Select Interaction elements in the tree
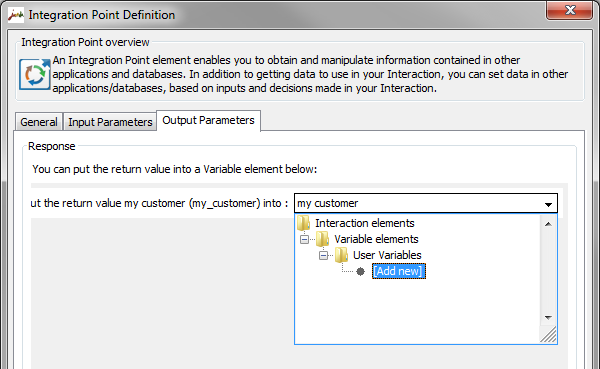 pos(365,223)
